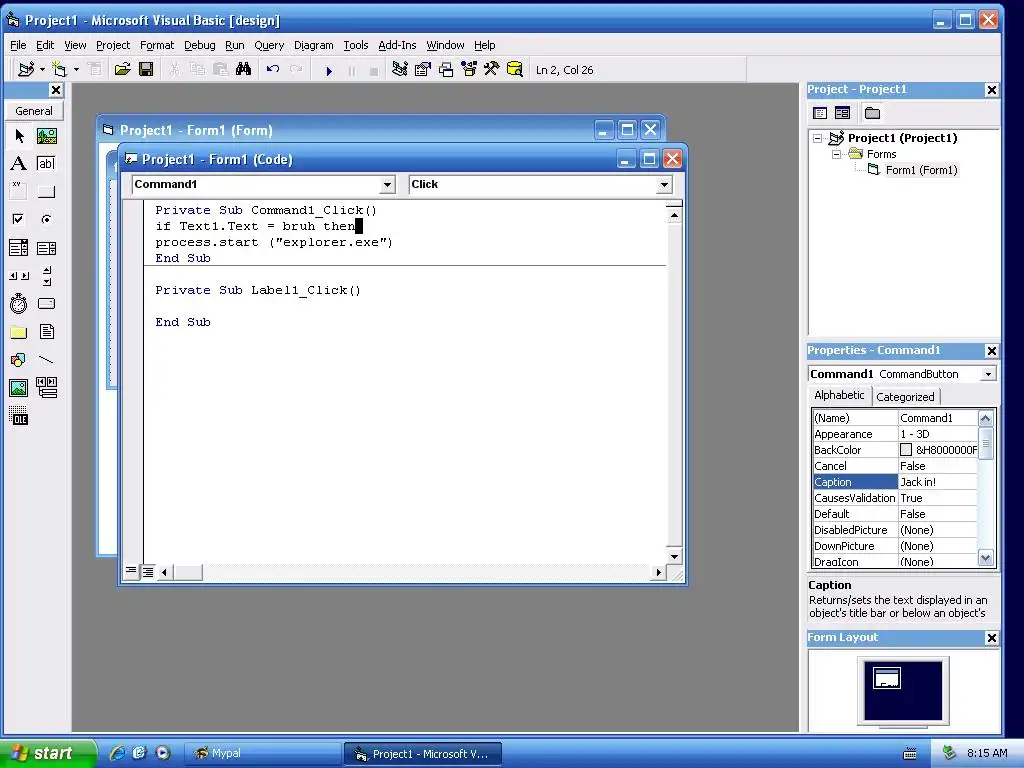The image size is (1024, 768).
Task: Switch code window to Full Module View
Action: coord(148,572)
